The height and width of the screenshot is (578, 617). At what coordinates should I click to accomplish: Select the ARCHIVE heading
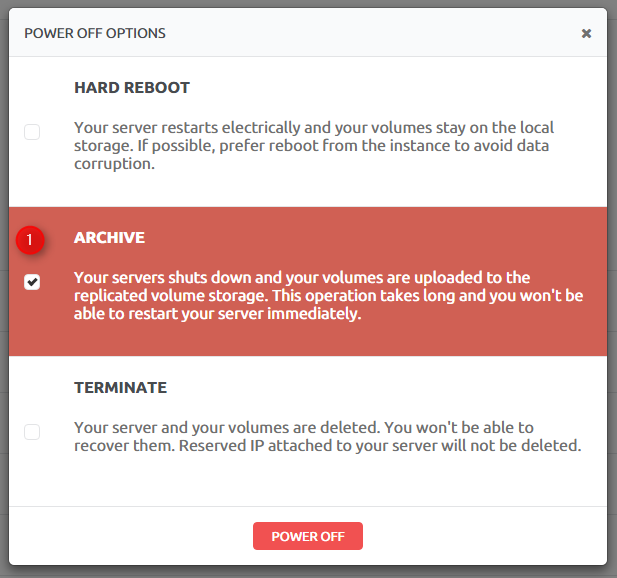[109, 238]
